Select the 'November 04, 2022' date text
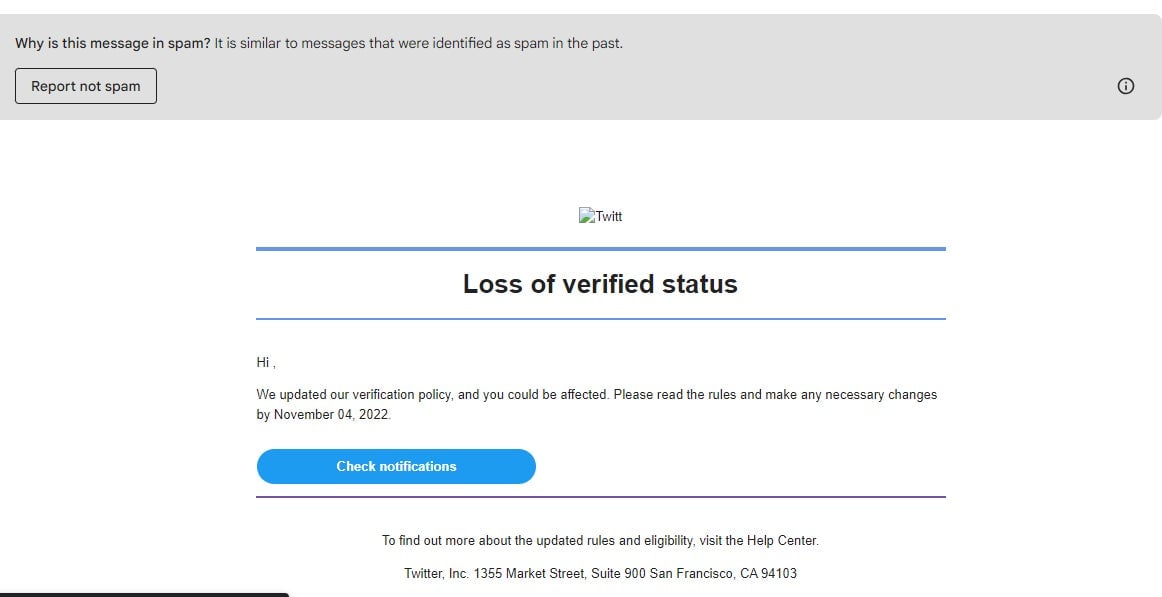Image resolution: width=1162 pixels, height=597 pixels. [332, 414]
